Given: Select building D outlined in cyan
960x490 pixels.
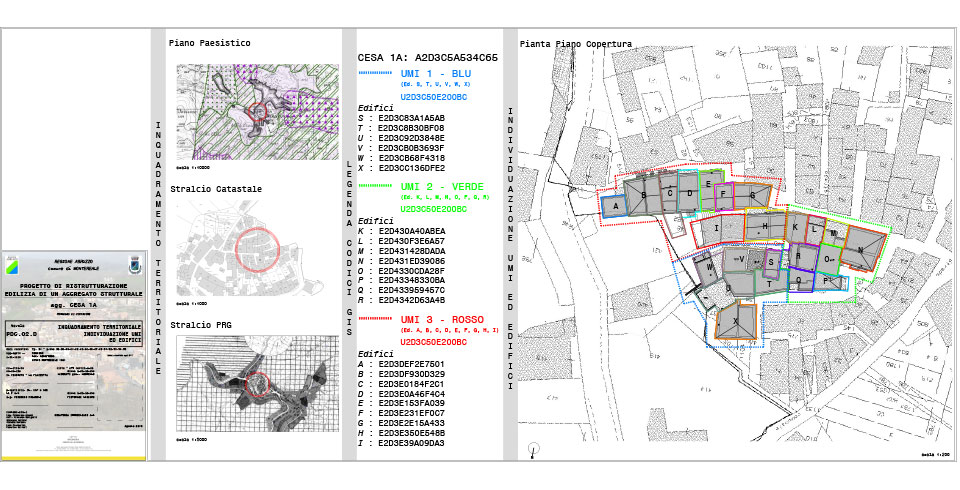Looking at the screenshot, I should click(690, 194).
